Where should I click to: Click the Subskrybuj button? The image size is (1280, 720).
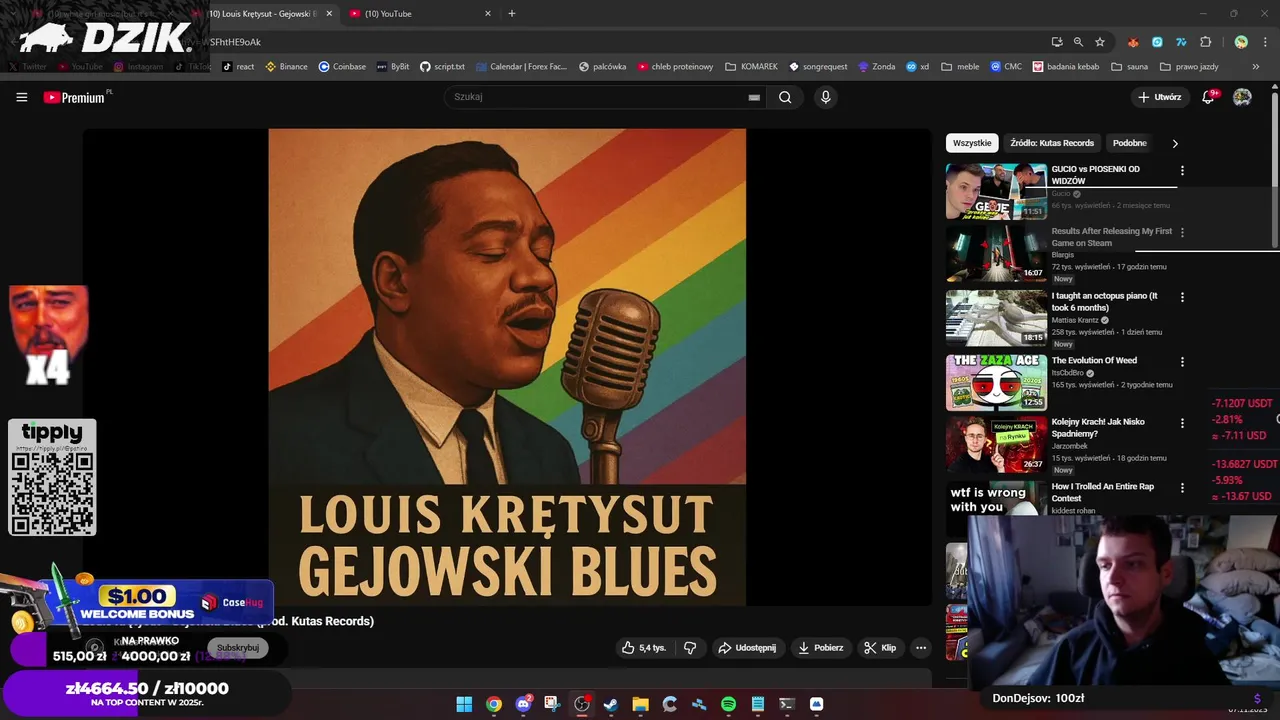coord(238,648)
